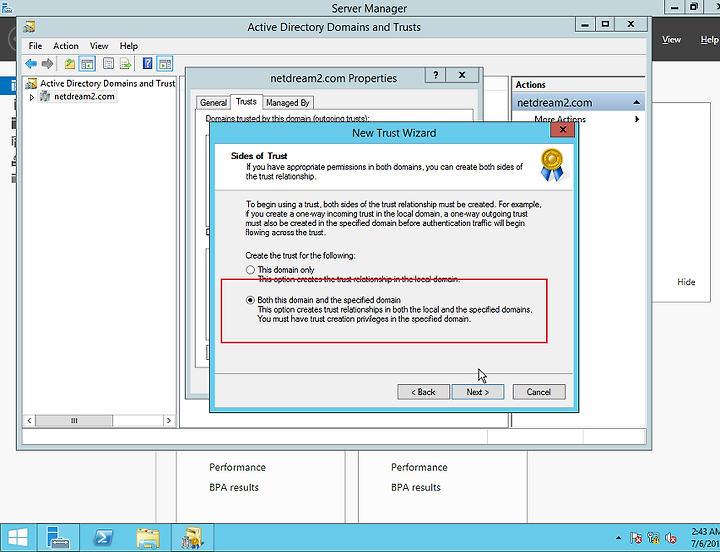This screenshot has width=720, height=552.
Task: Go back using the blue back arrow
Action: click(x=31, y=63)
